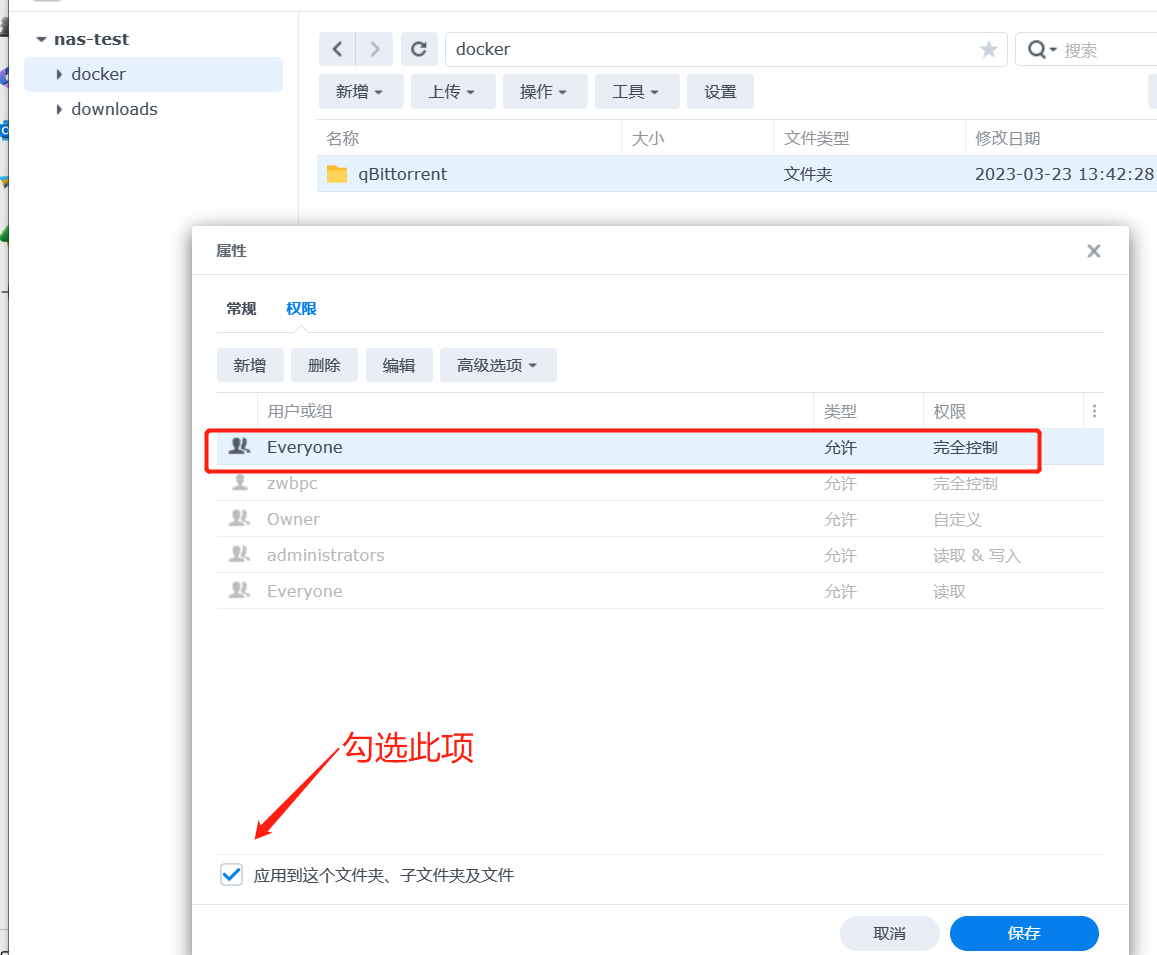Viewport: 1157px width, 955px height.
Task: Click the 权限 column header in table
Action: point(1004,411)
